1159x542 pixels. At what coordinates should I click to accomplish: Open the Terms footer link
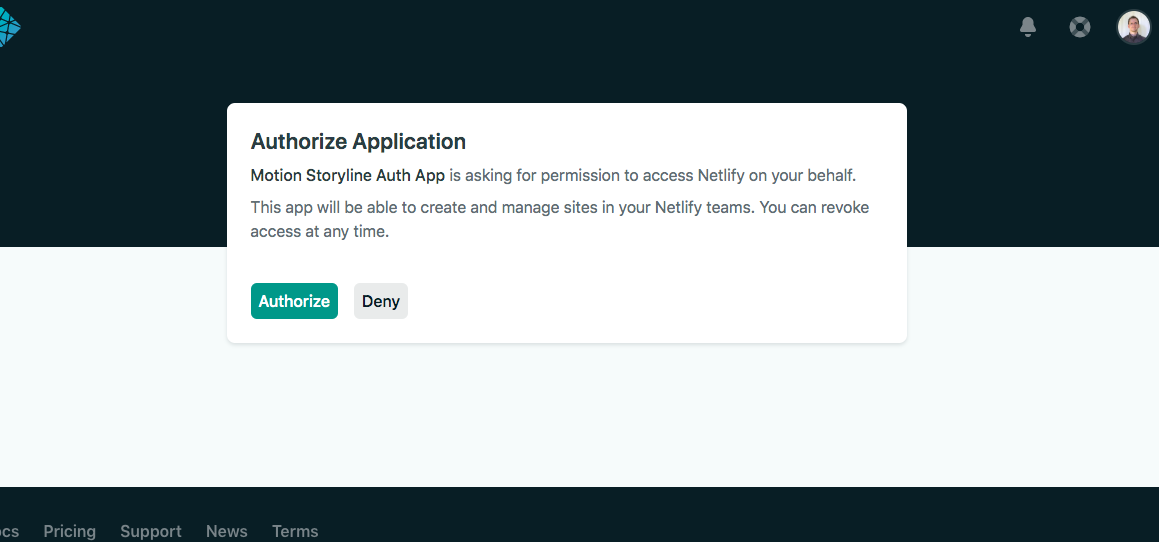pyautogui.click(x=295, y=531)
